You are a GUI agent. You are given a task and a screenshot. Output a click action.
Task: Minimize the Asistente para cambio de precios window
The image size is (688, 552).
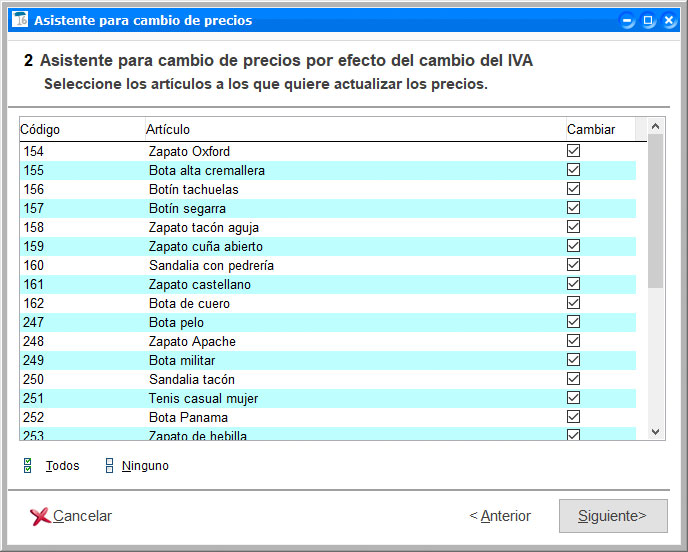[x=627, y=21]
